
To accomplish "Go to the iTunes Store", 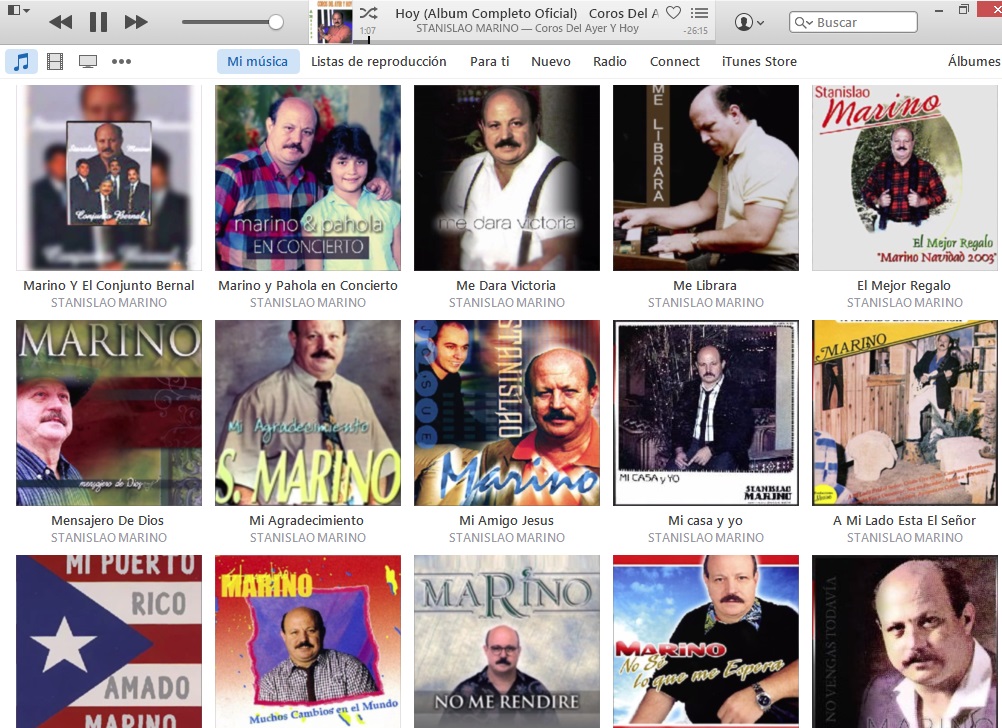I will pos(758,61).
